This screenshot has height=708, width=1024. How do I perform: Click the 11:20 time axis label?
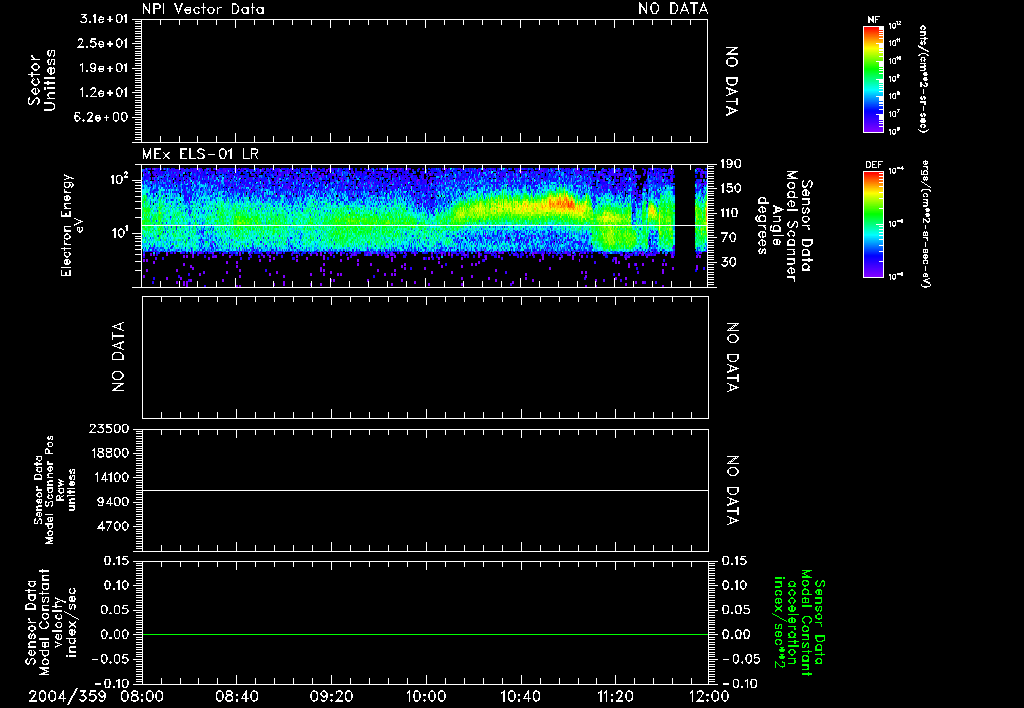[615, 696]
